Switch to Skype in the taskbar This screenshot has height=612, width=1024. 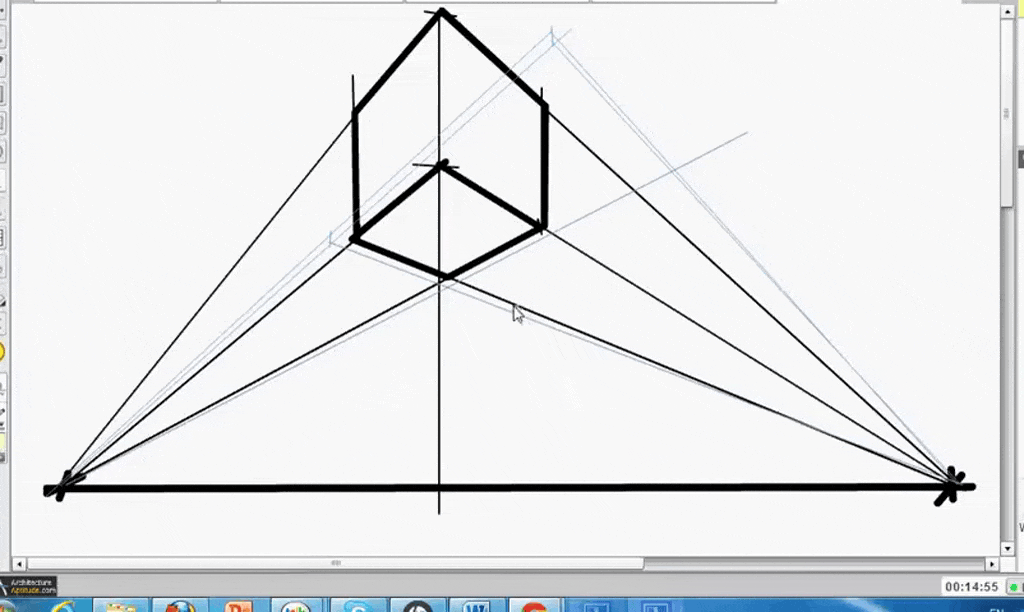click(359, 607)
